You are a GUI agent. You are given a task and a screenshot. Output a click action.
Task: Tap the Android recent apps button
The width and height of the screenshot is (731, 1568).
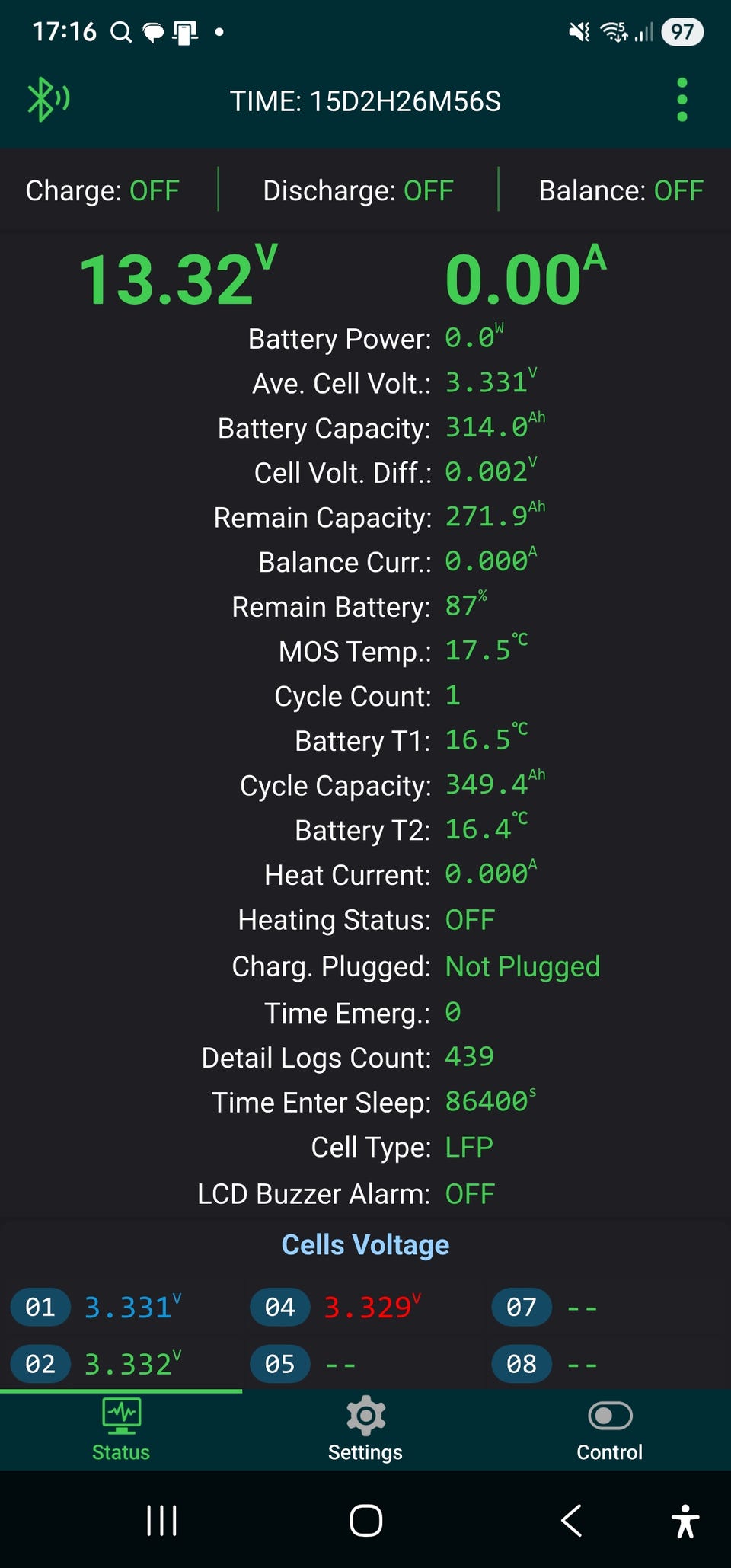tap(161, 1521)
